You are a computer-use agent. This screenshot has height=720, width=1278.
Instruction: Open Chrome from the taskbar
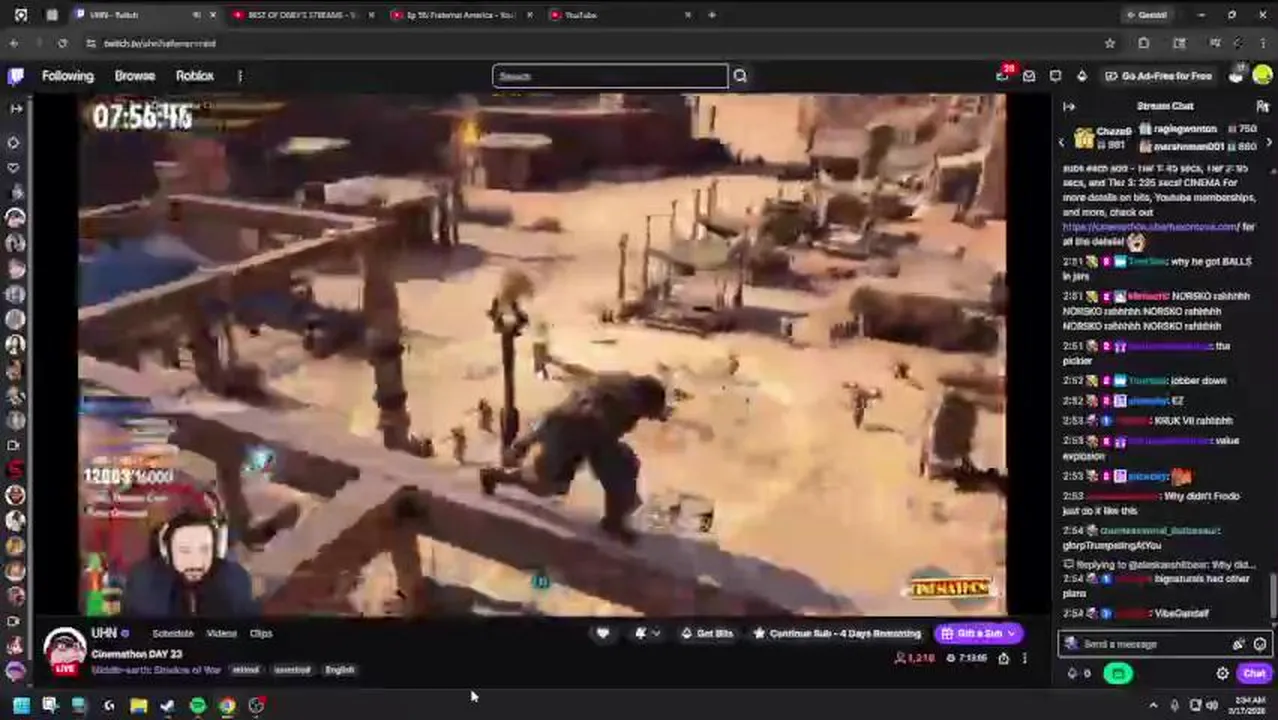tap(227, 706)
